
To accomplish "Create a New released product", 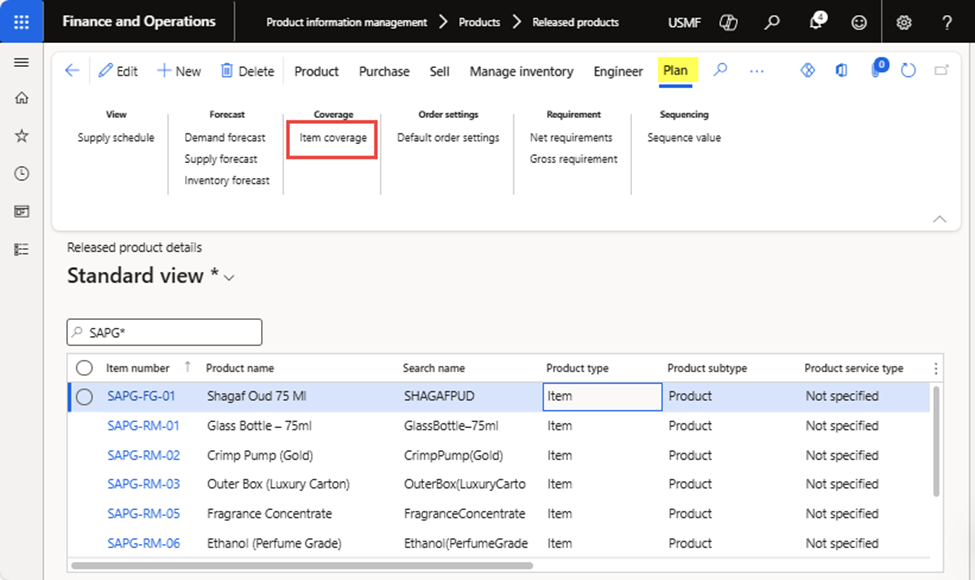I will (179, 71).
